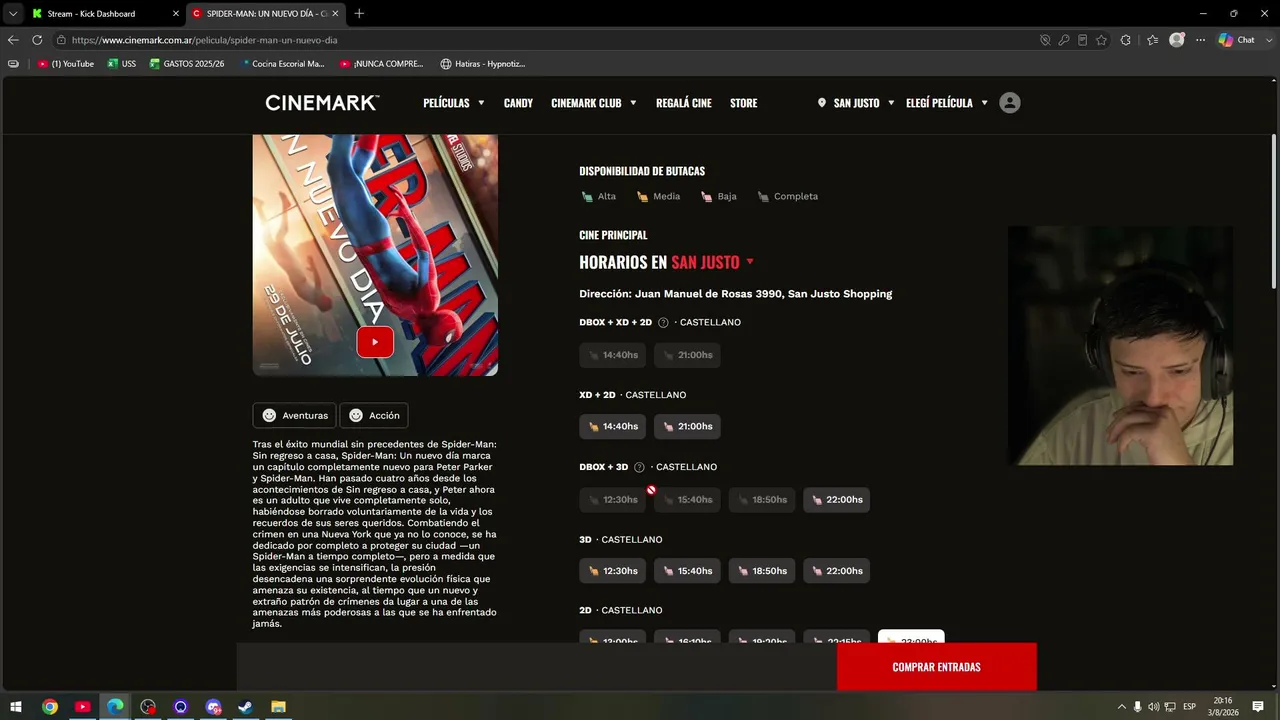Screen dimensions: 1280x720
Task: Open Chrome from the taskbar
Action: click(x=50, y=707)
